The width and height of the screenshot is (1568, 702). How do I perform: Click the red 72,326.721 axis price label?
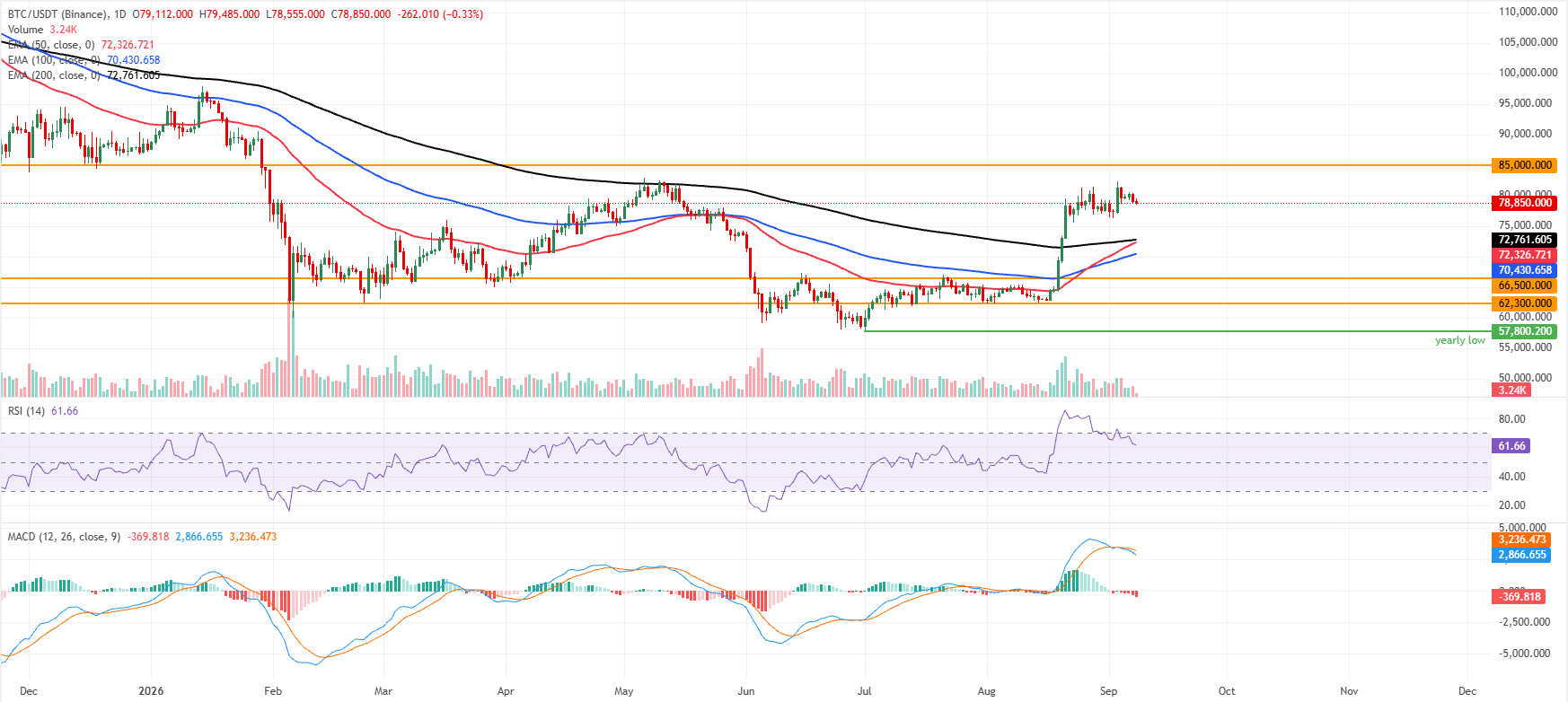(1525, 255)
